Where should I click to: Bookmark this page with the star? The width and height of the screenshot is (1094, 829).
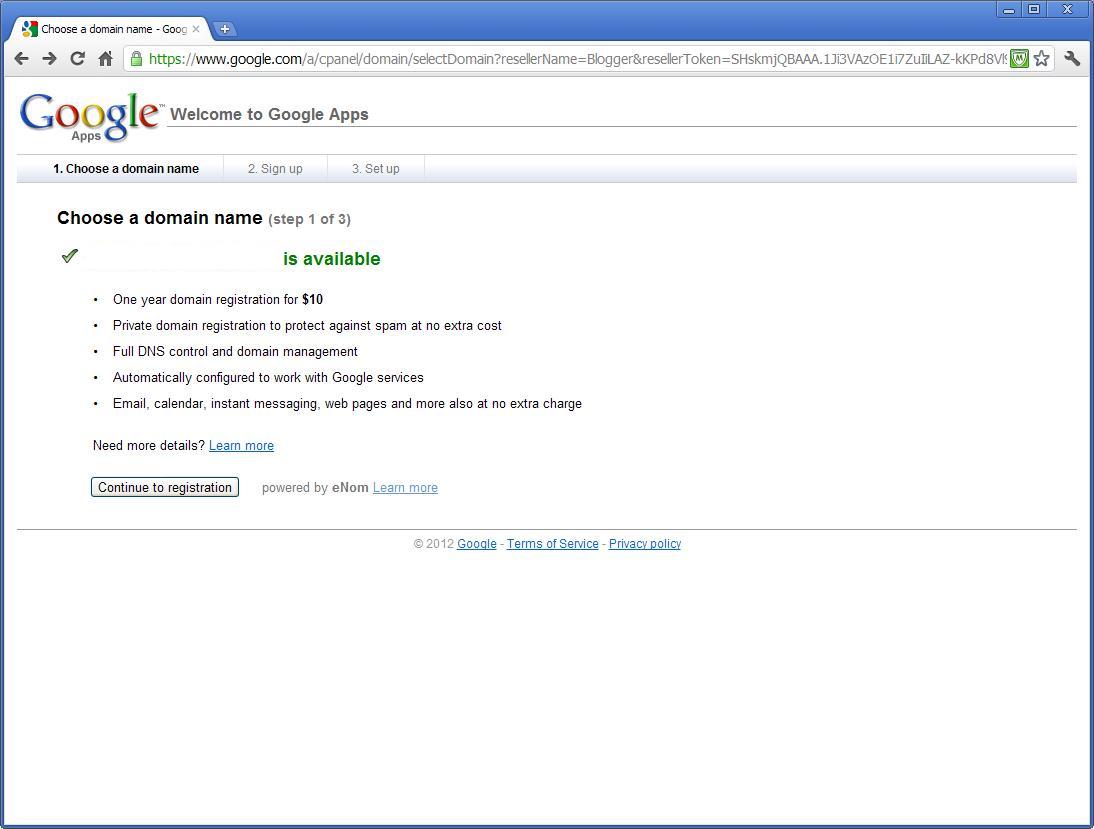click(1042, 59)
